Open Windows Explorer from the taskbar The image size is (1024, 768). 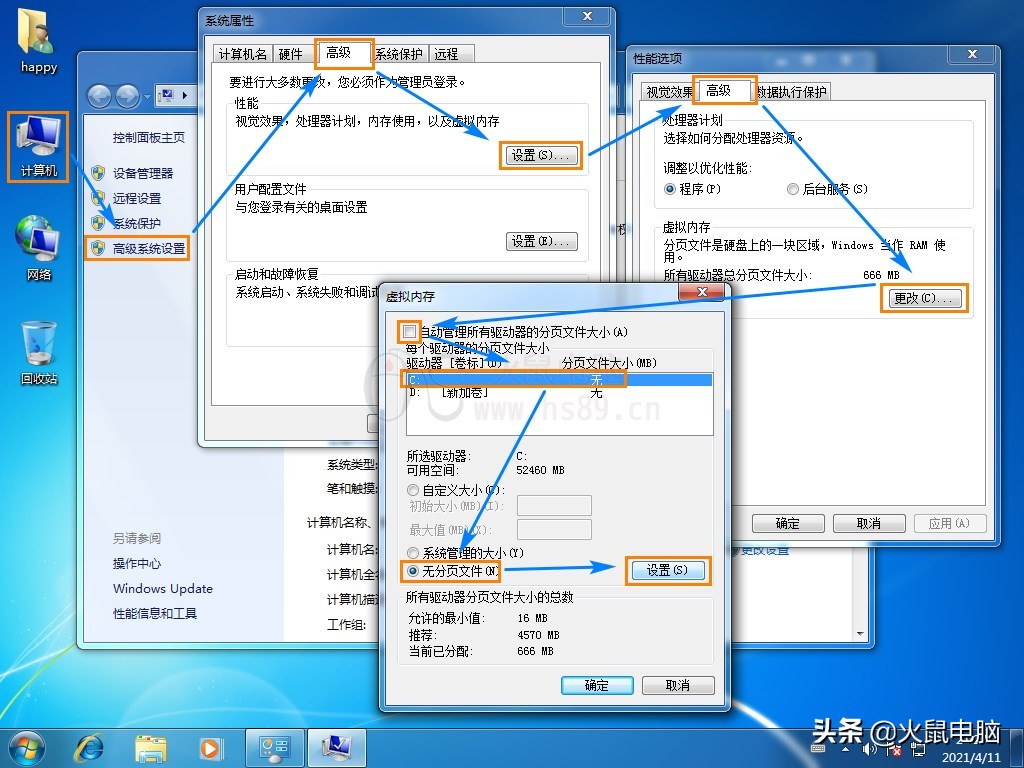[150, 747]
